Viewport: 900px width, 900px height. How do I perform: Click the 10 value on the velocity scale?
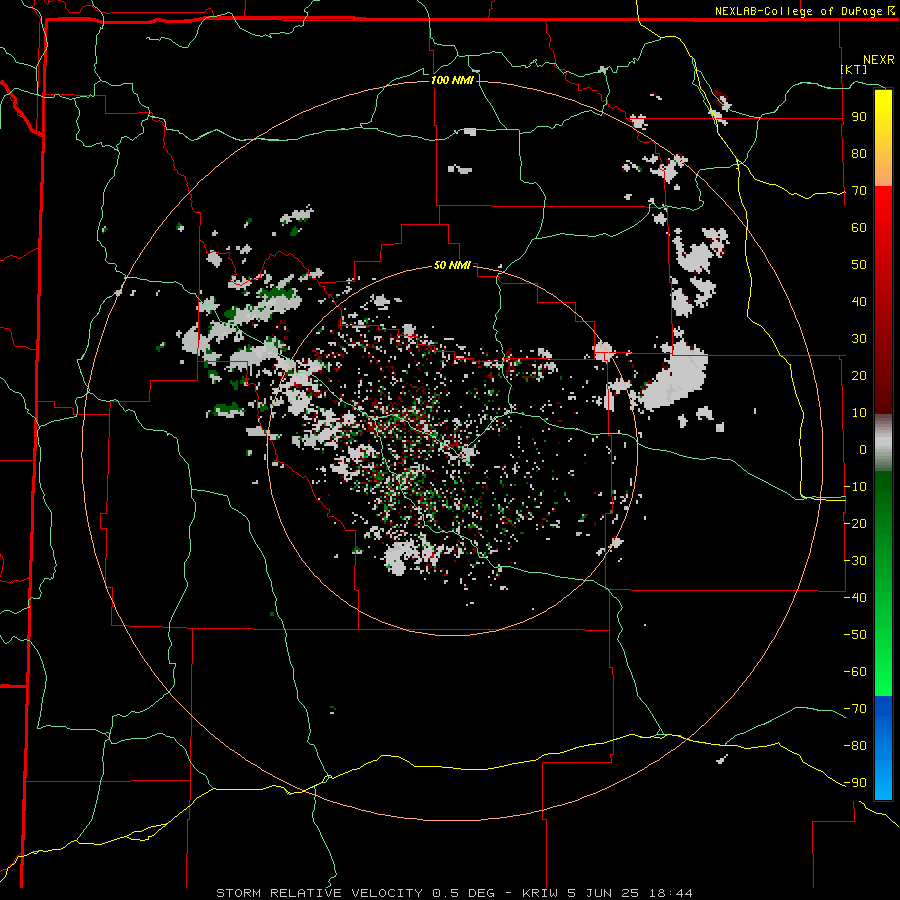click(x=859, y=413)
